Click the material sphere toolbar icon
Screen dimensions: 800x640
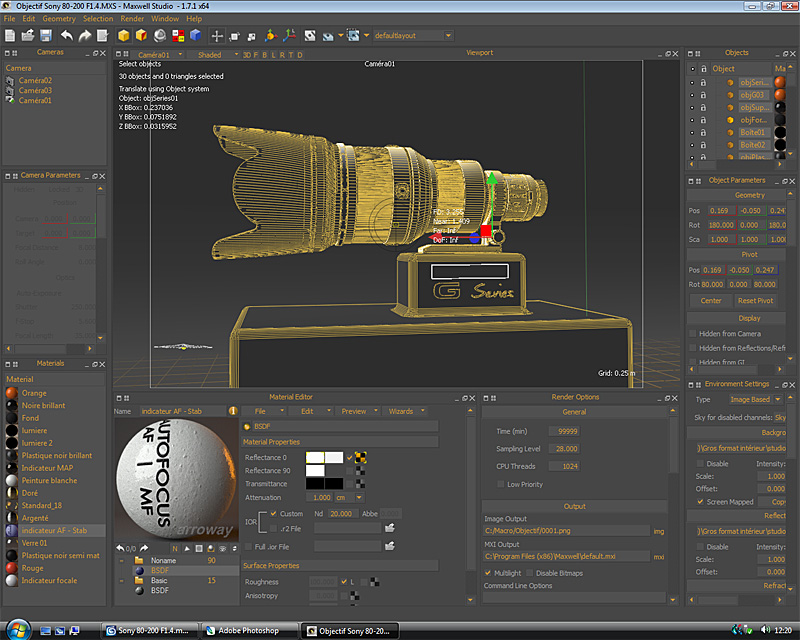(160, 35)
